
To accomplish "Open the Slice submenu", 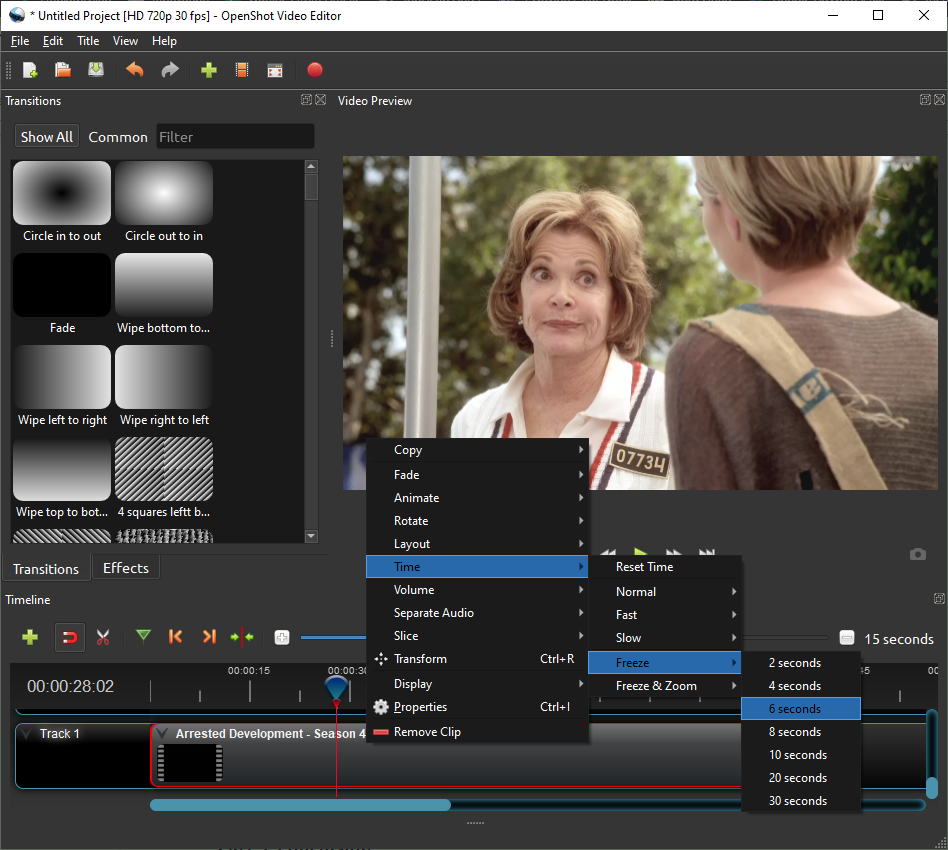I will tap(477, 635).
